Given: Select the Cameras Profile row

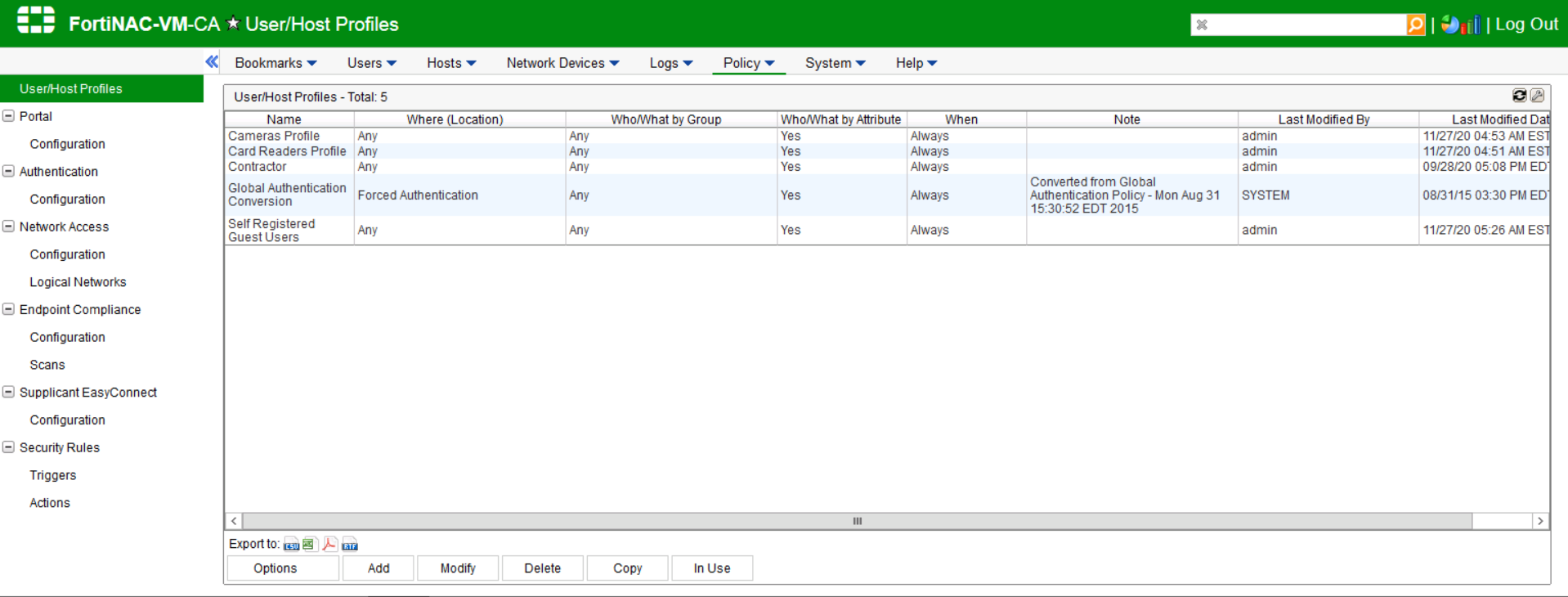Looking at the screenshot, I should tap(274, 136).
